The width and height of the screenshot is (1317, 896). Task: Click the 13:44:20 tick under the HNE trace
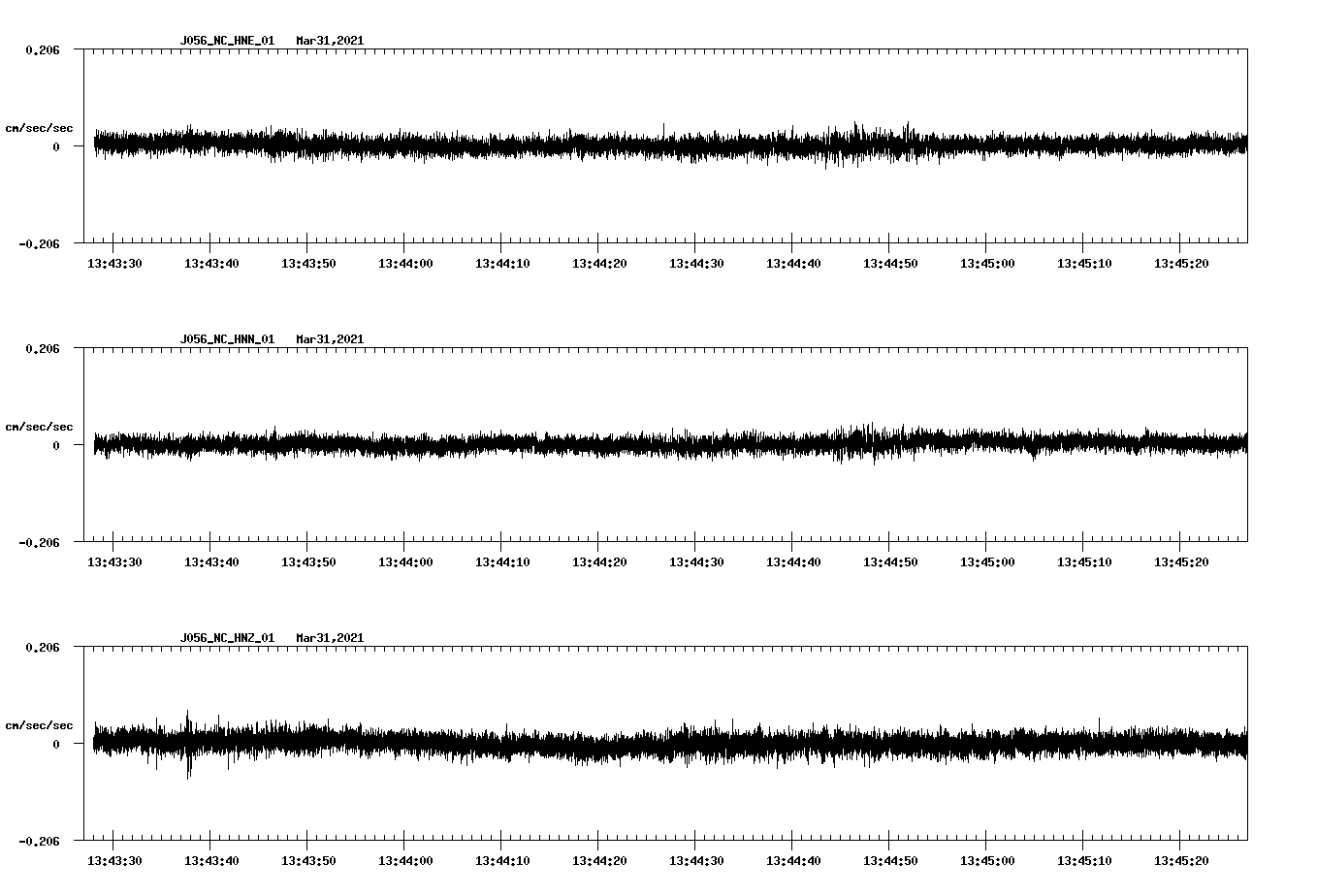point(601,262)
